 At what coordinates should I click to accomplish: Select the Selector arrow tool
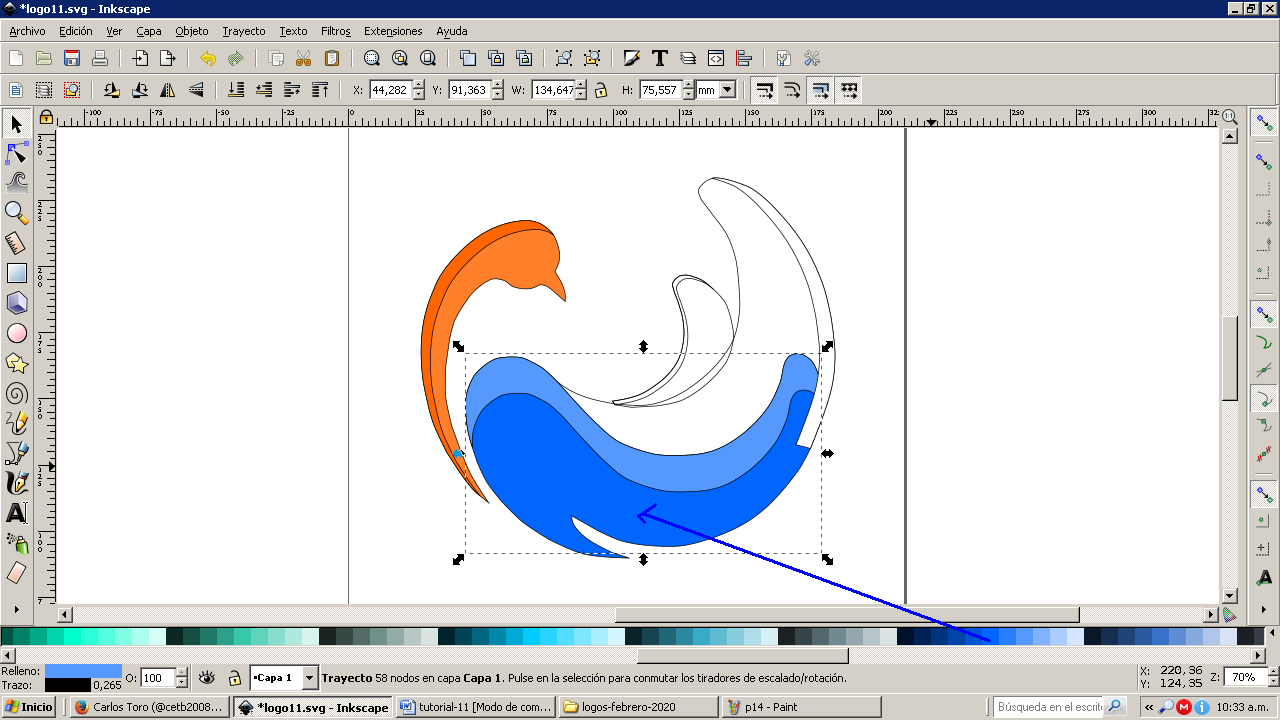tap(16, 124)
